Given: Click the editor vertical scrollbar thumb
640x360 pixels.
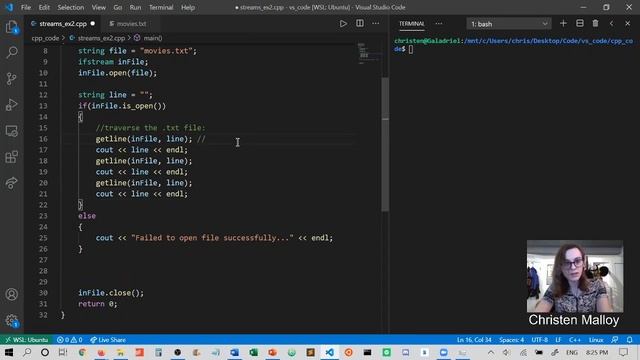Looking at the screenshot, I should (x=385, y=144).
